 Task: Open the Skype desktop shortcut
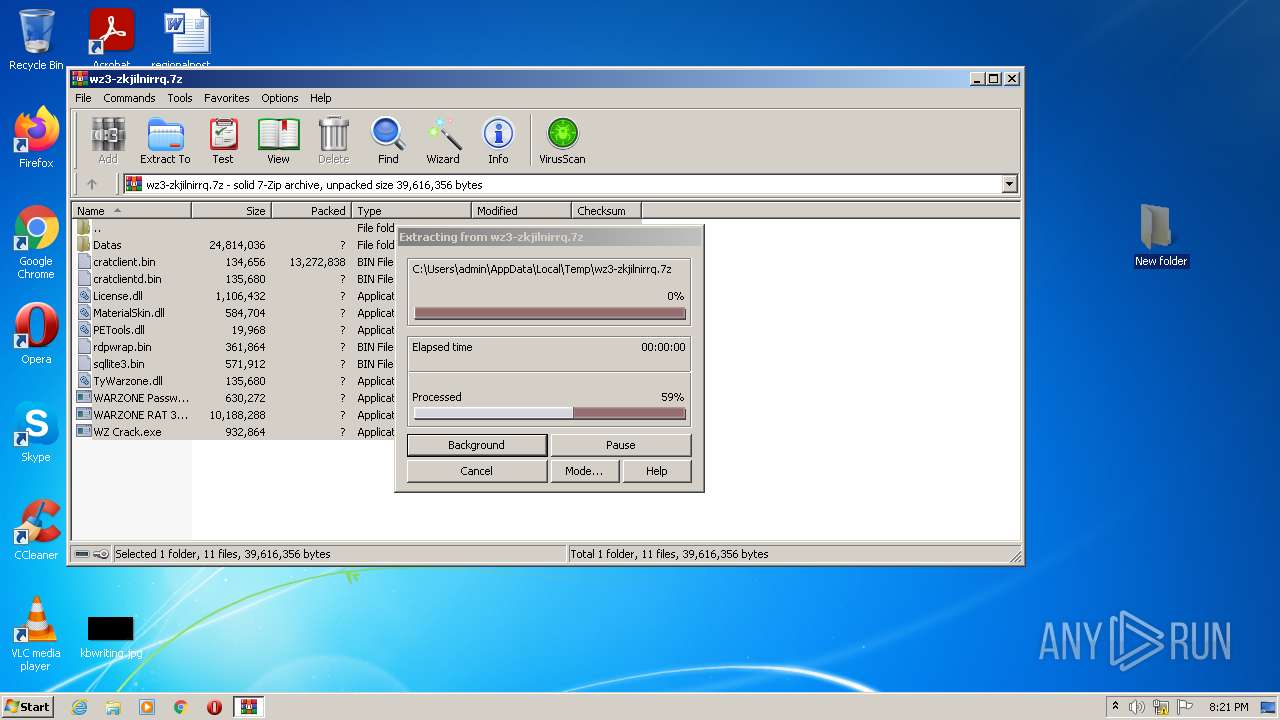(x=36, y=432)
